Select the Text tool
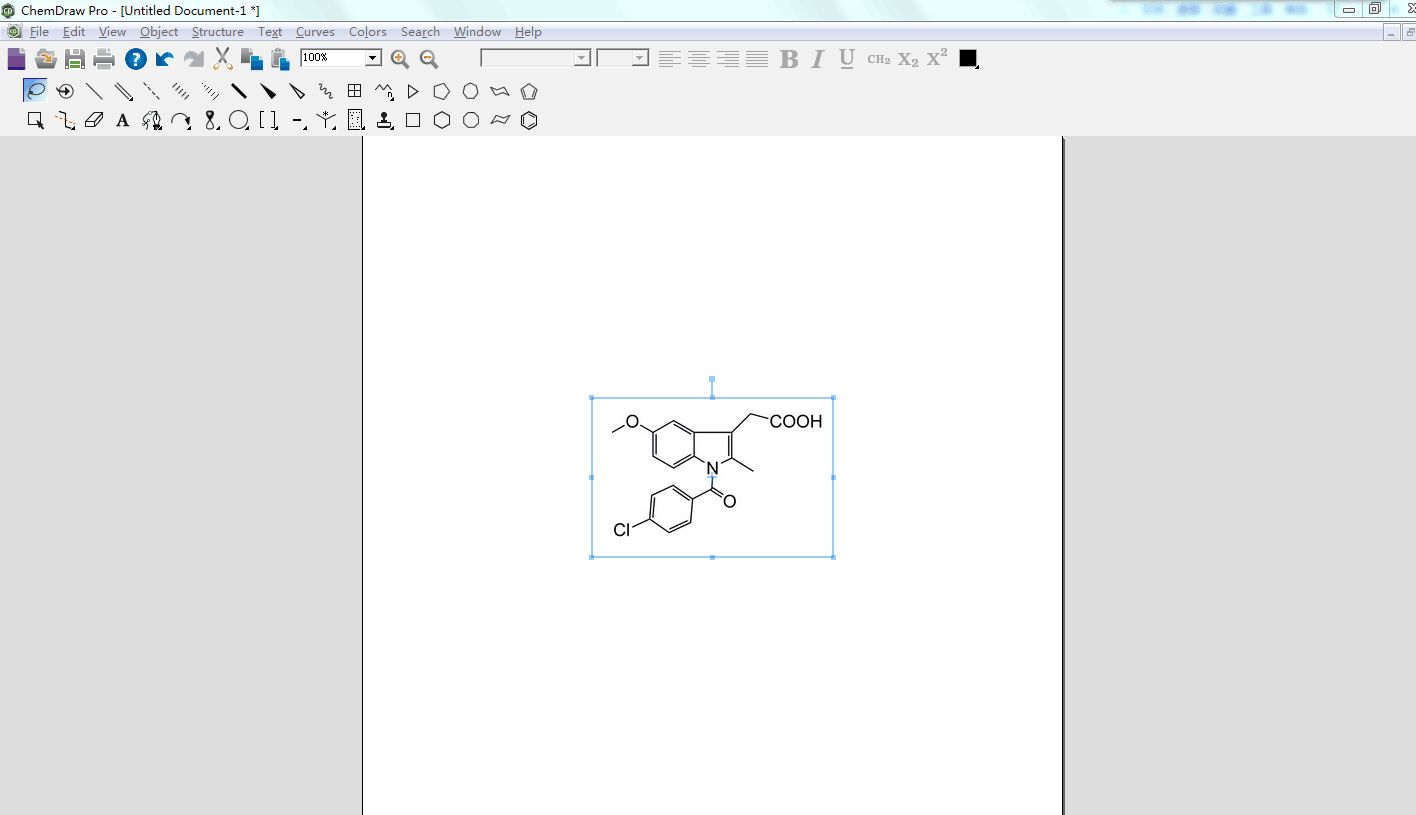 tap(122, 120)
